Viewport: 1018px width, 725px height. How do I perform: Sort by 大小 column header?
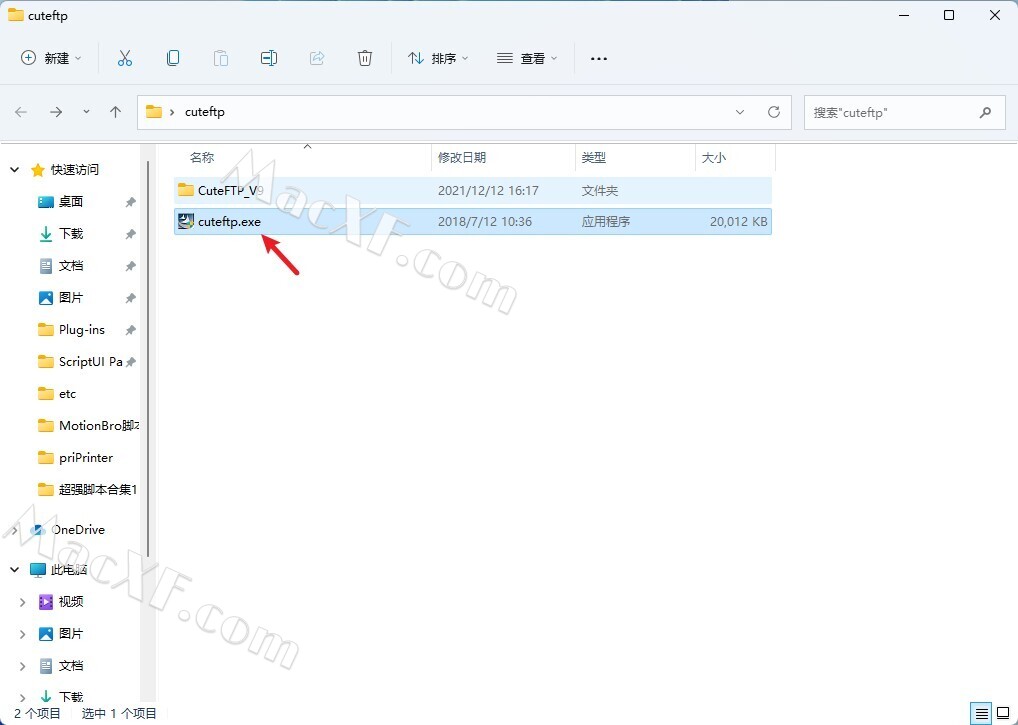[714, 158]
